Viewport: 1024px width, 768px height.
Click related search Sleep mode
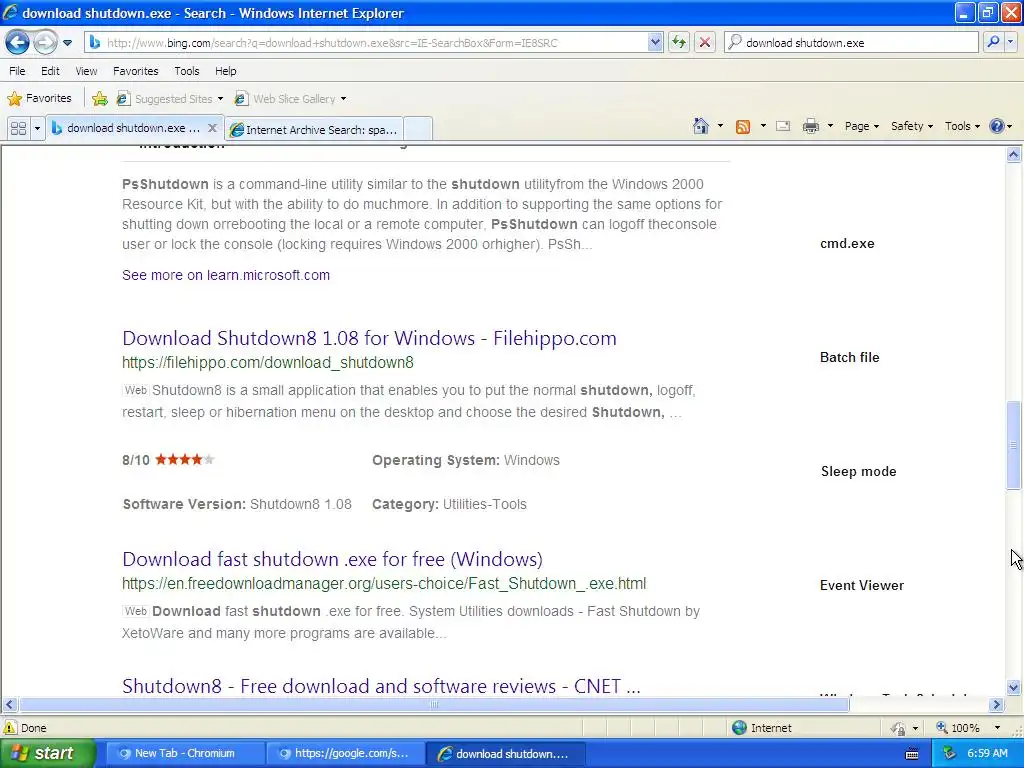[858, 472]
